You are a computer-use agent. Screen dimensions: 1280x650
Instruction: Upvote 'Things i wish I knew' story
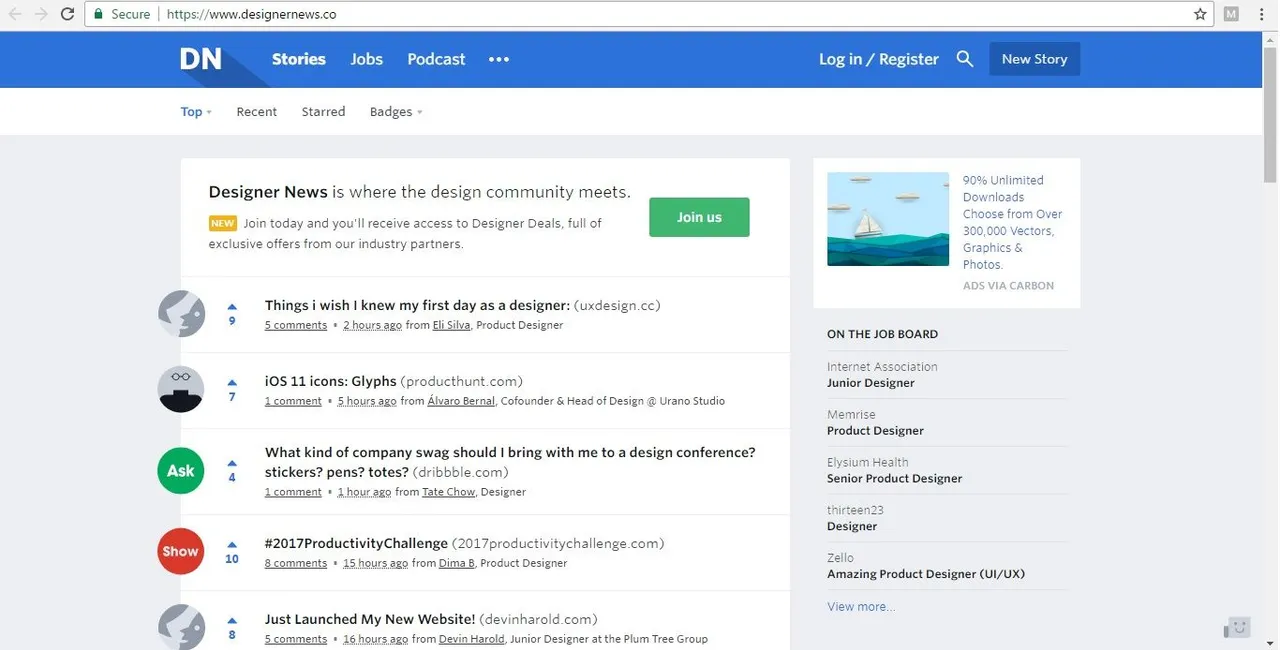click(232, 307)
